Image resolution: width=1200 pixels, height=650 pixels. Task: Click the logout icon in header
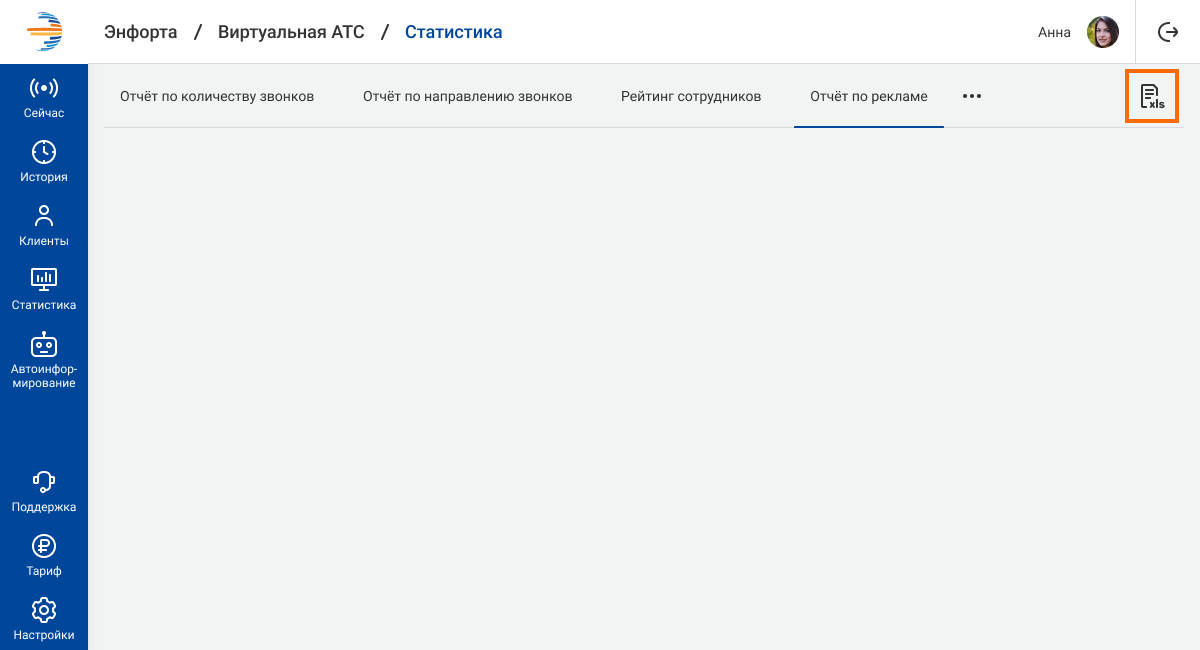(1168, 32)
